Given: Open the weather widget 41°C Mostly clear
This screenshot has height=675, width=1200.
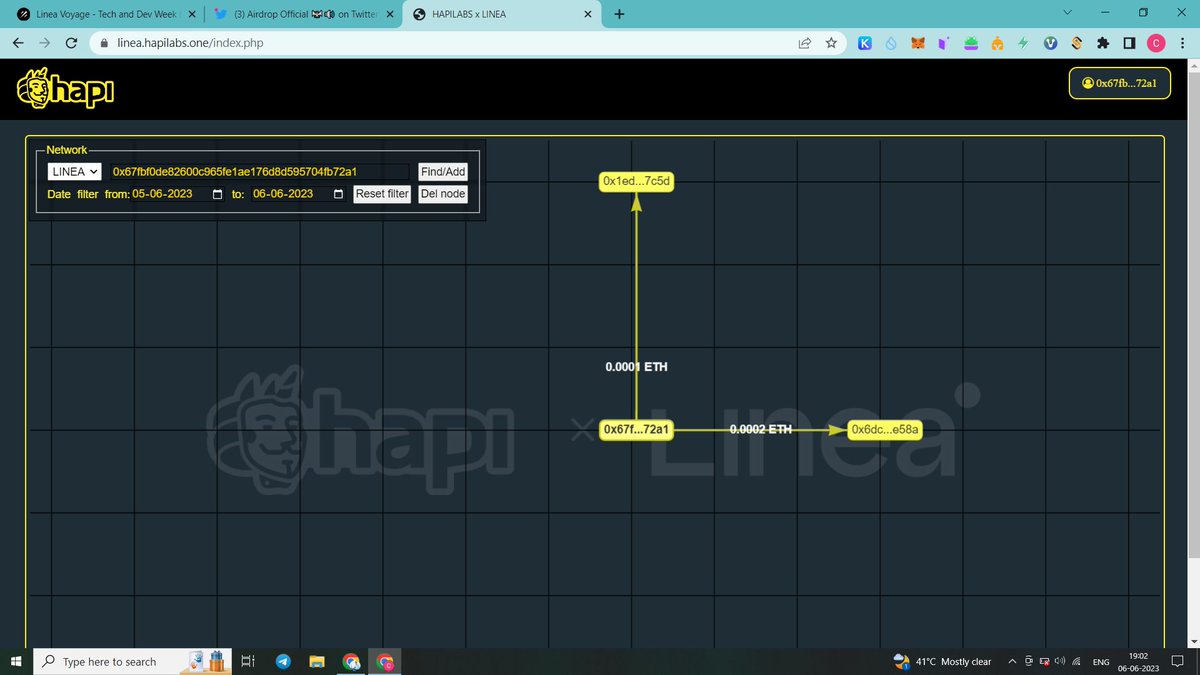Looking at the screenshot, I should 941,661.
